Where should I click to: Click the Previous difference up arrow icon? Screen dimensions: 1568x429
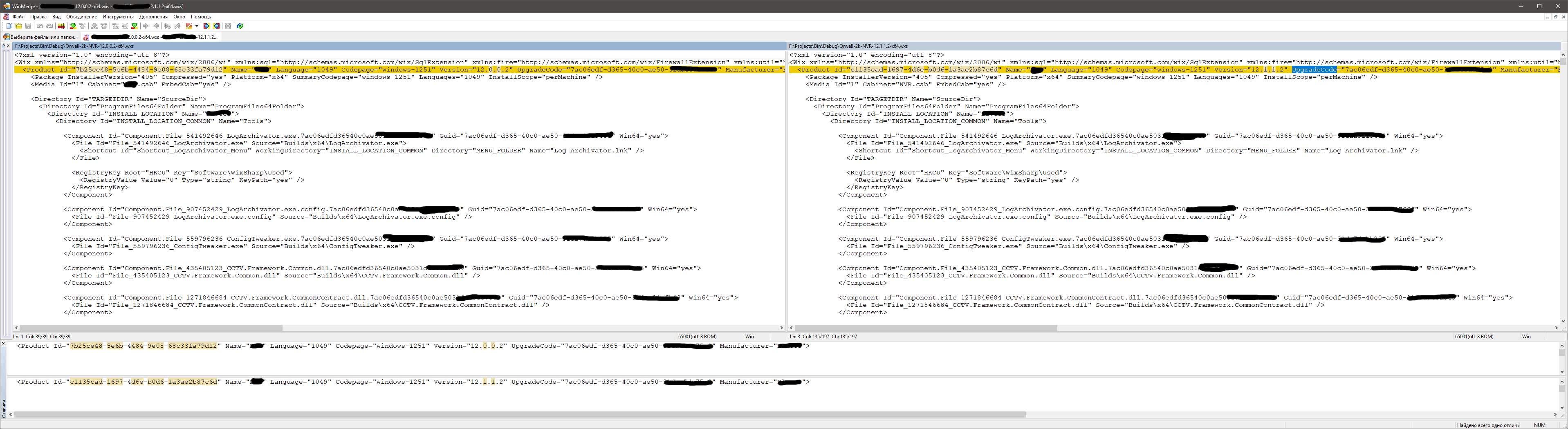83,26
